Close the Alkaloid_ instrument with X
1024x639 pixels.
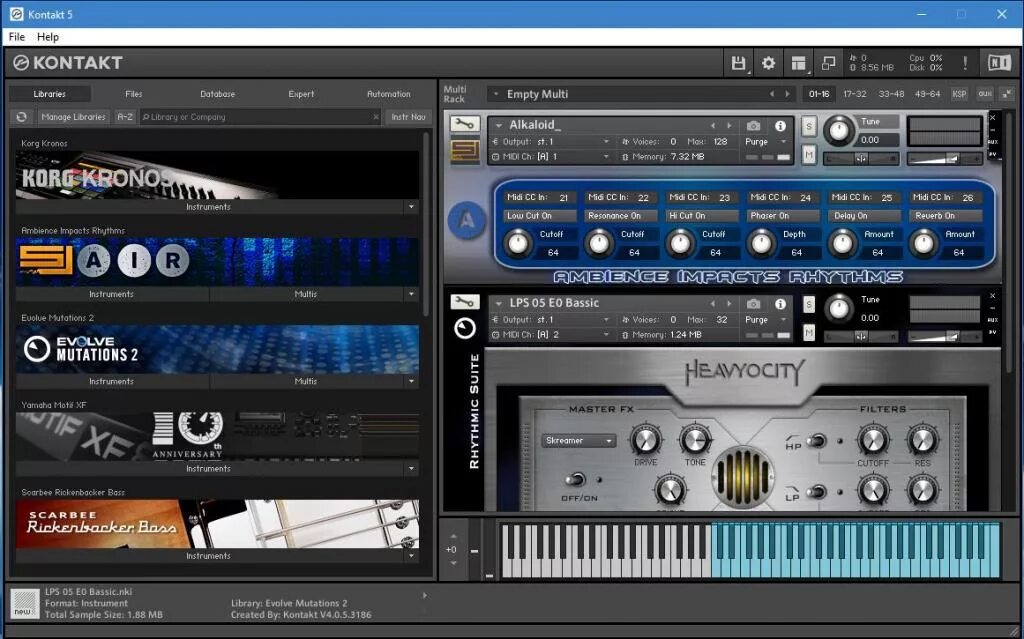click(993, 118)
